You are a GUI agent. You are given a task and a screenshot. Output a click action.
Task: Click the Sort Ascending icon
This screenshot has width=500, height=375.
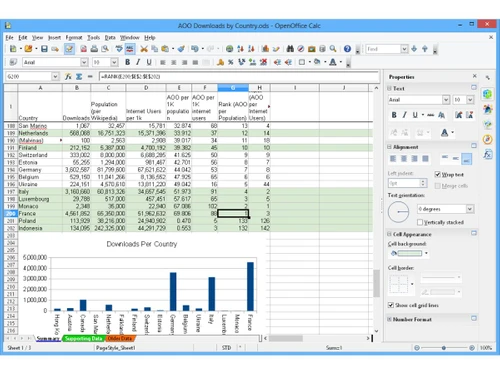pos(240,49)
